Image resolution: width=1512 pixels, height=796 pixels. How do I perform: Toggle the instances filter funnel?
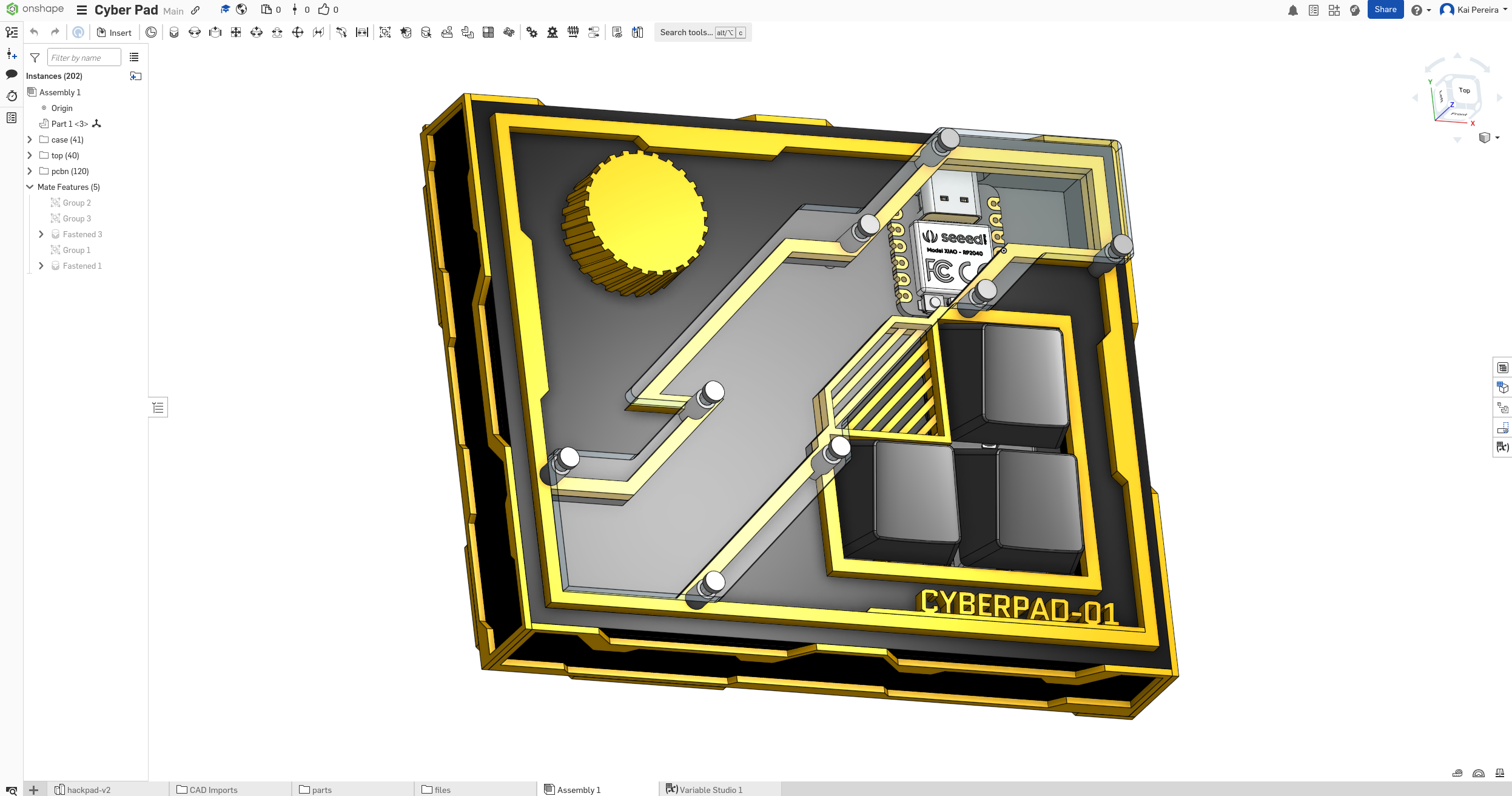(35, 58)
